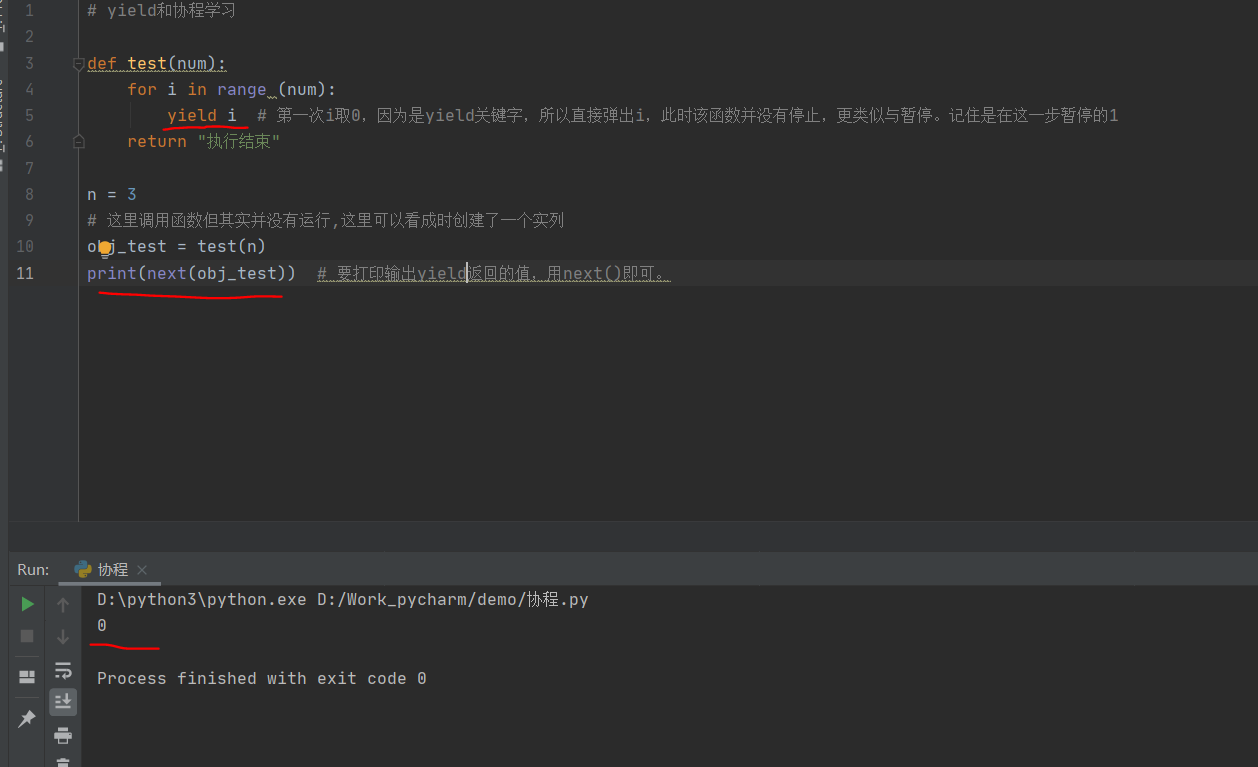Click the output value '0' in console
The image size is (1258, 767).
tap(102, 626)
